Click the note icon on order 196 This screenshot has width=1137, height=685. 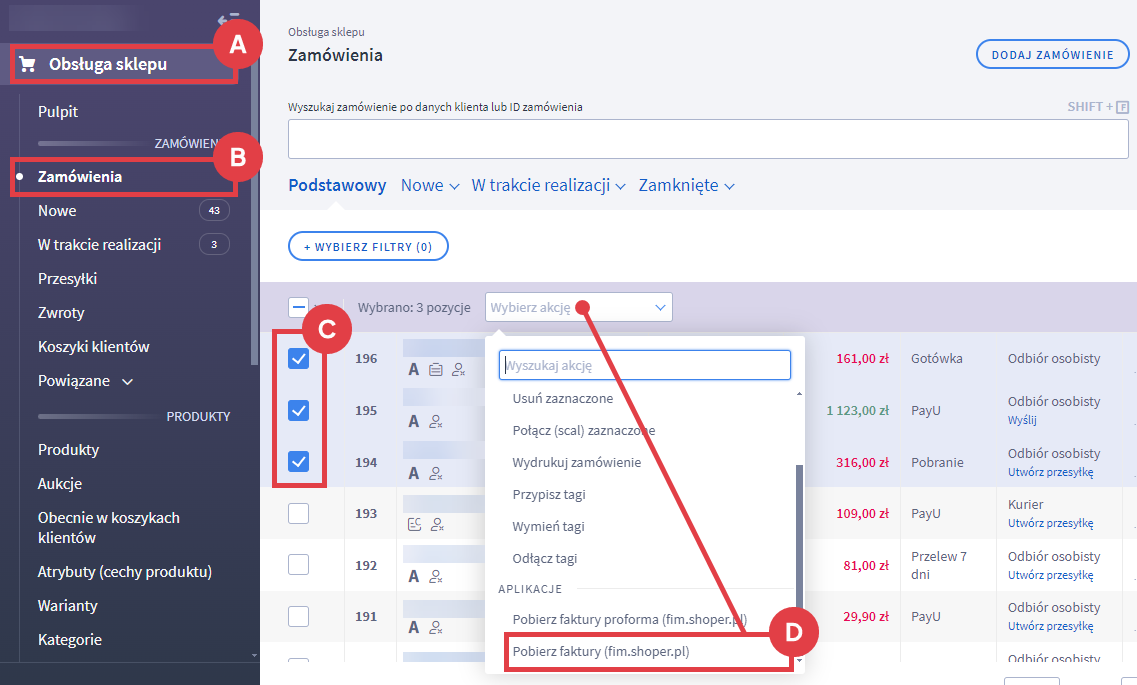(x=436, y=370)
